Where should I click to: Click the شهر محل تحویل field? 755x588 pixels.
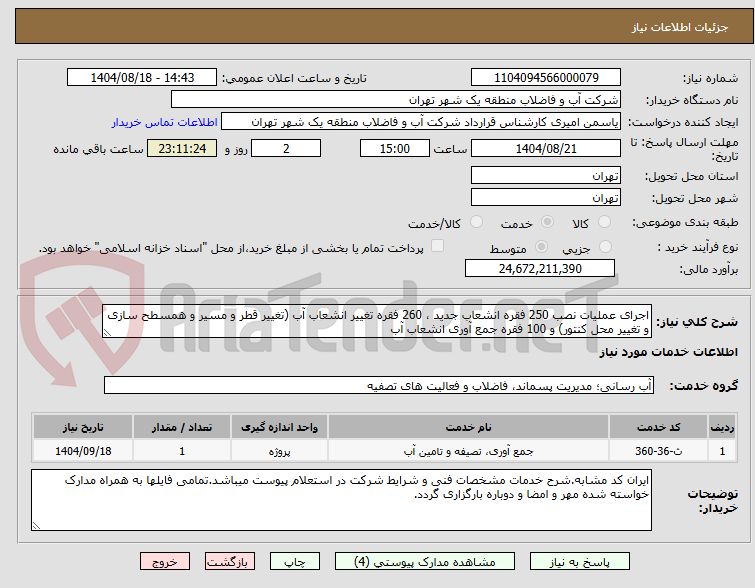[546, 197]
